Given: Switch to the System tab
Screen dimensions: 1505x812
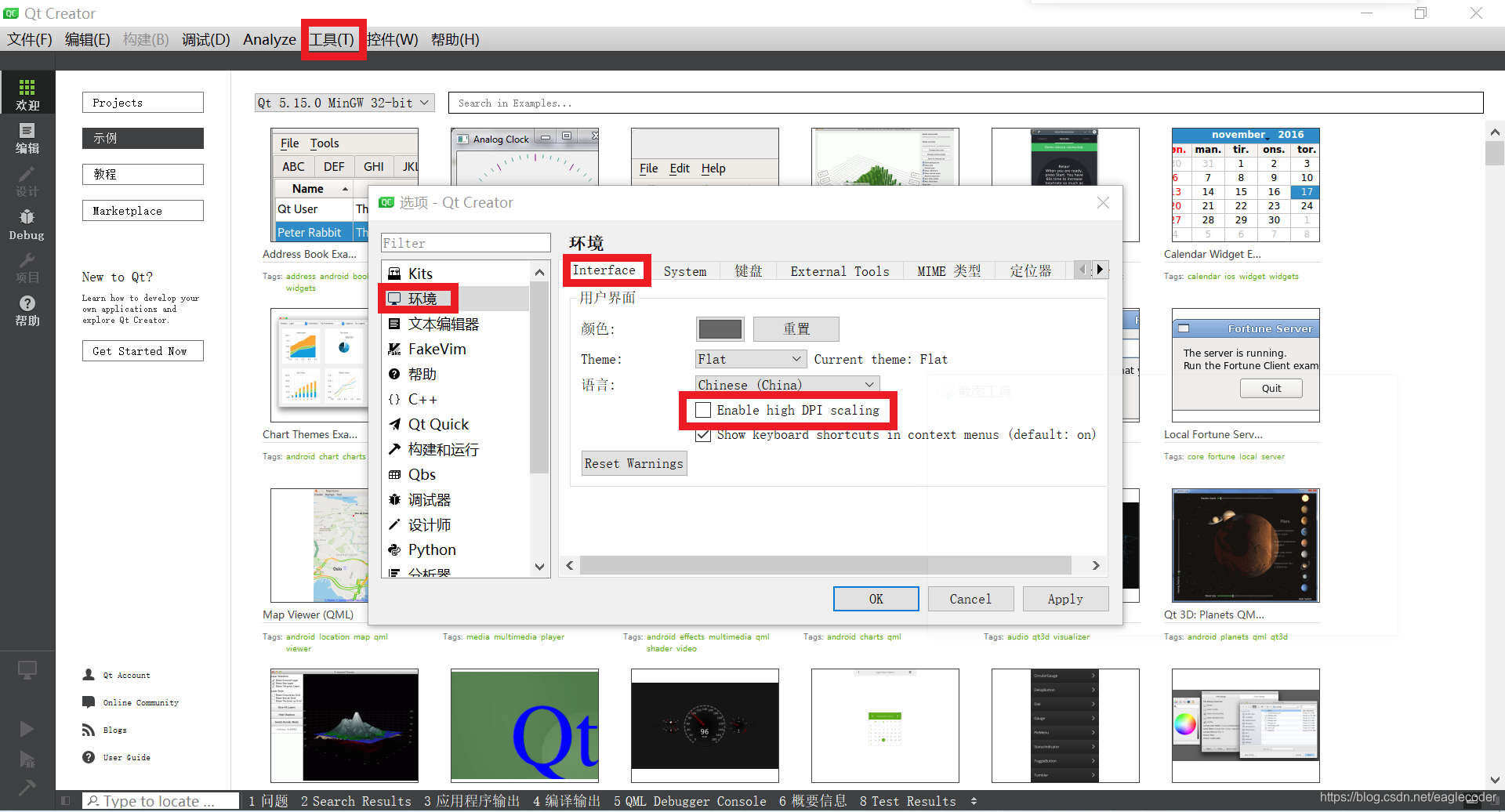Looking at the screenshot, I should coord(685,271).
